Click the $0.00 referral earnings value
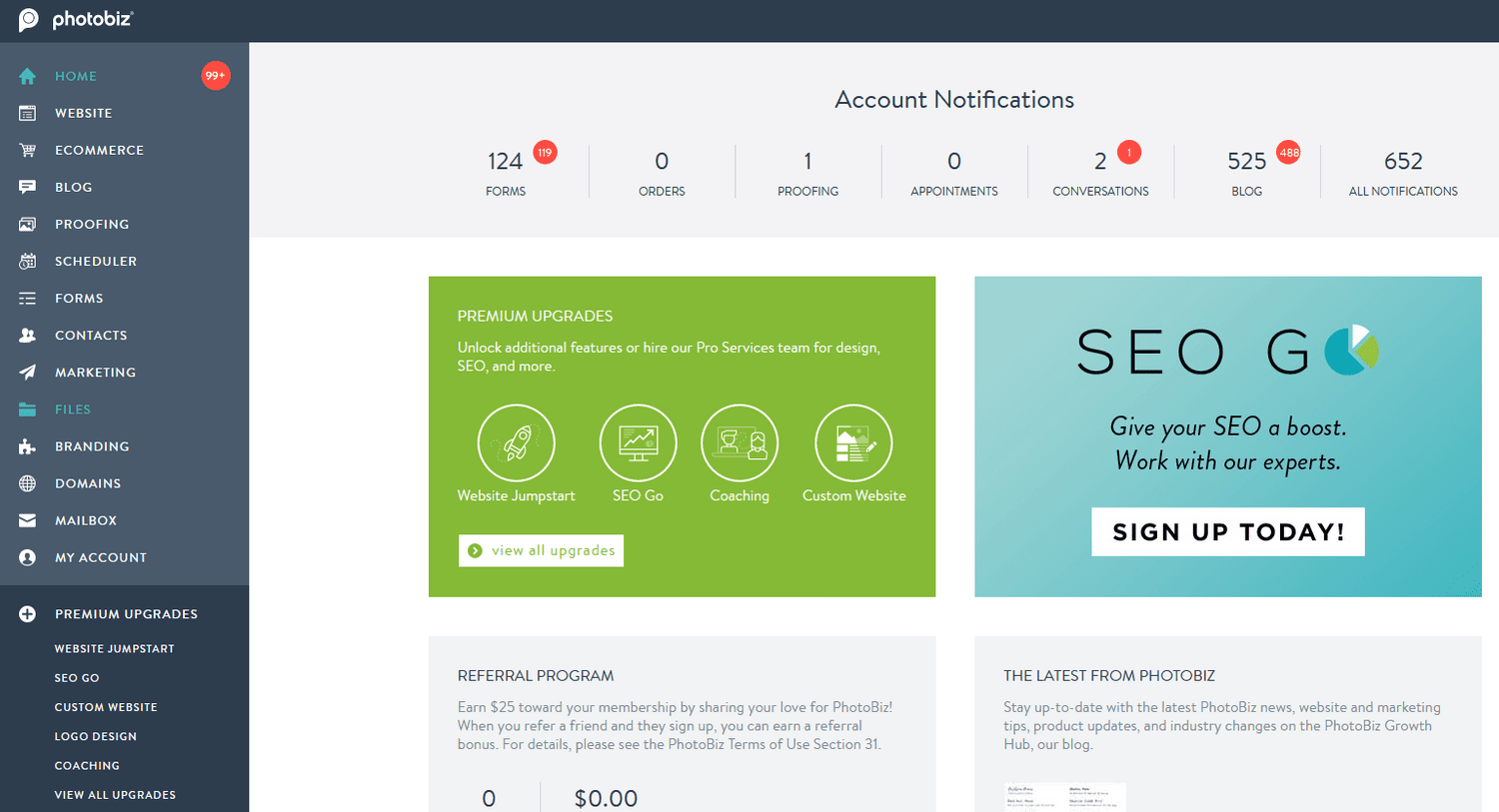This screenshot has width=1499, height=812. 606,798
